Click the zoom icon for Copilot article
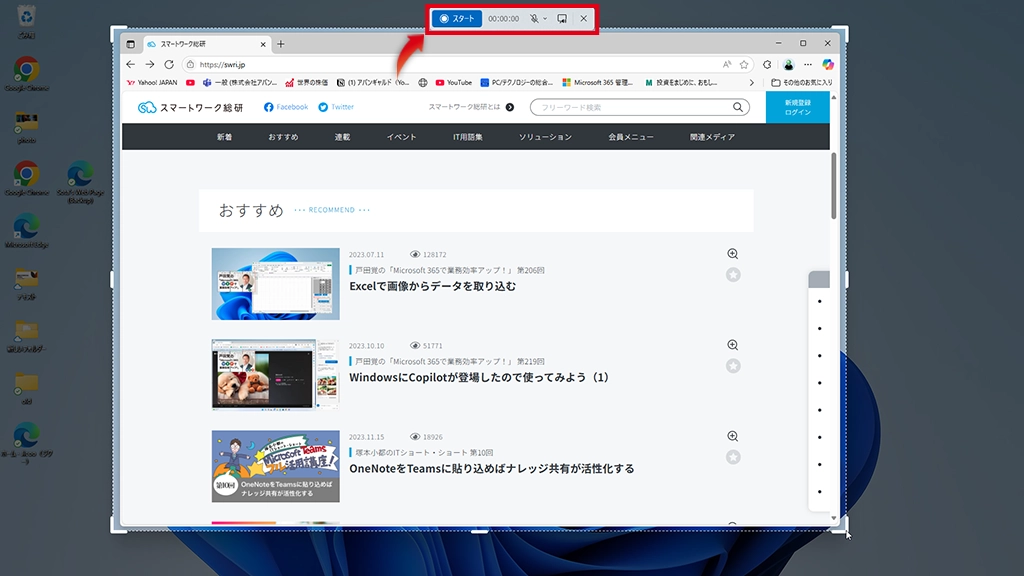The height and width of the screenshot is (576, 1024). click(x=733, y=345)
